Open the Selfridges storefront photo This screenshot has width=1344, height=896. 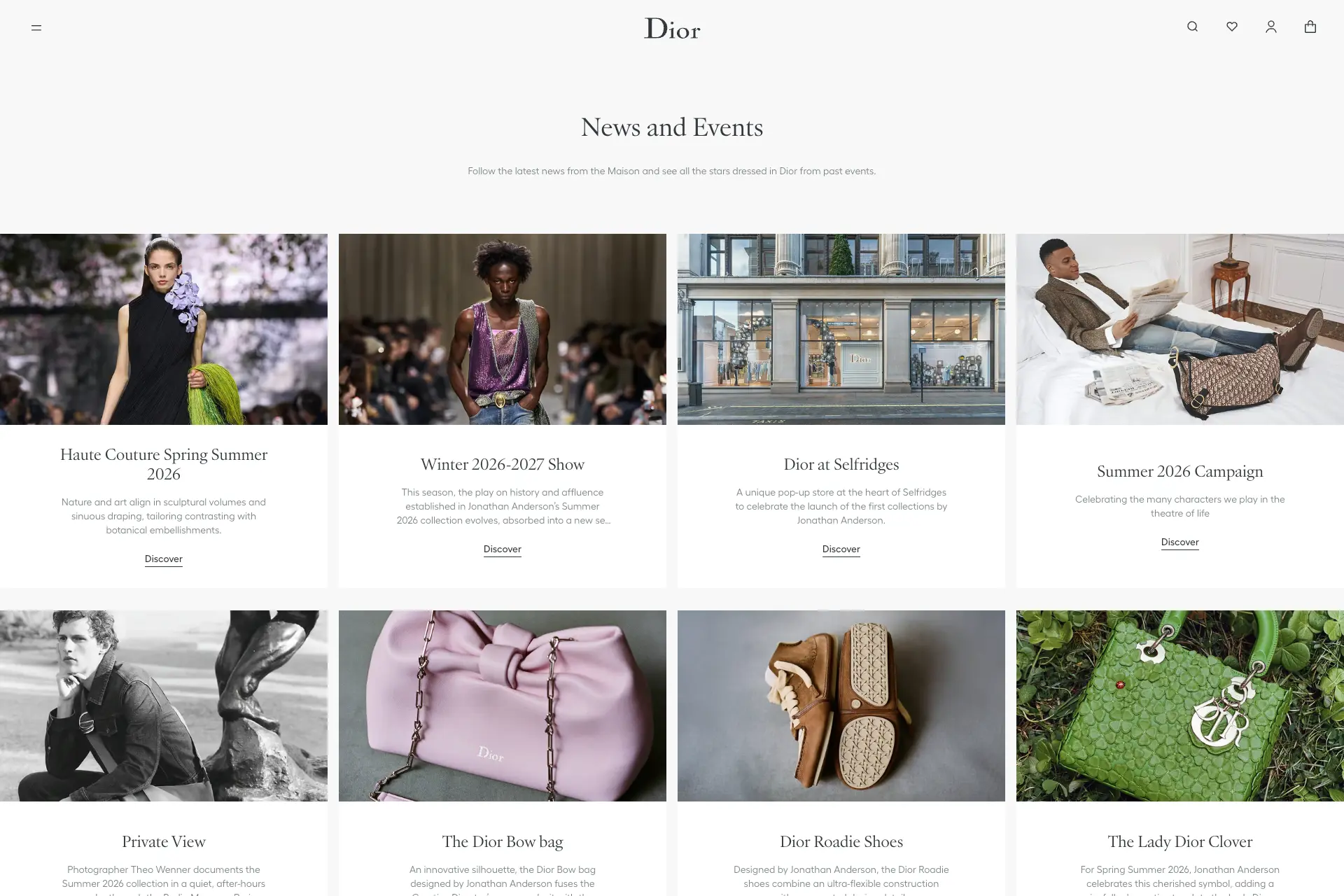coord(841,329)
